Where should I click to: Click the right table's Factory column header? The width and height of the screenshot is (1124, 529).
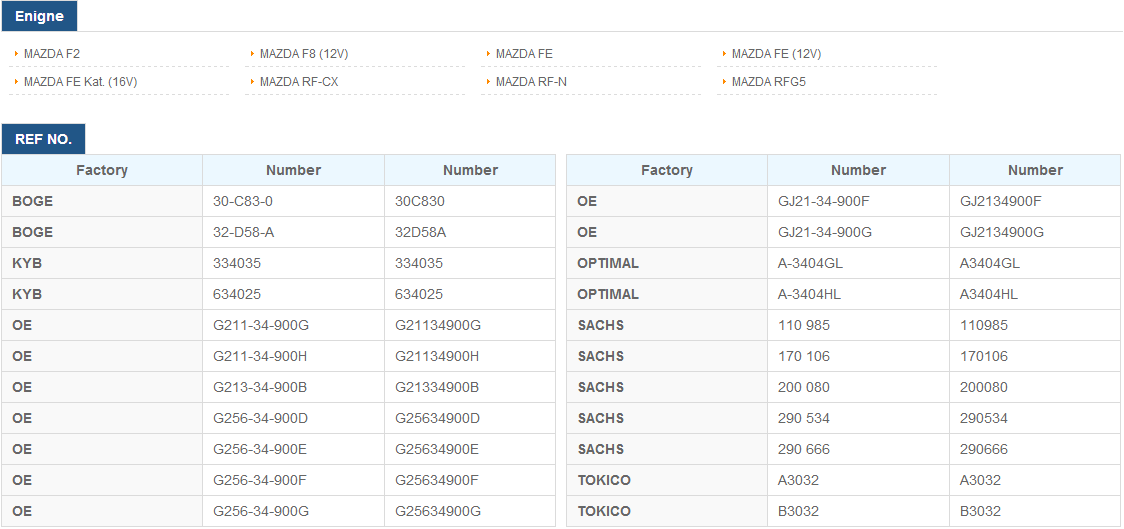[667, 171]
